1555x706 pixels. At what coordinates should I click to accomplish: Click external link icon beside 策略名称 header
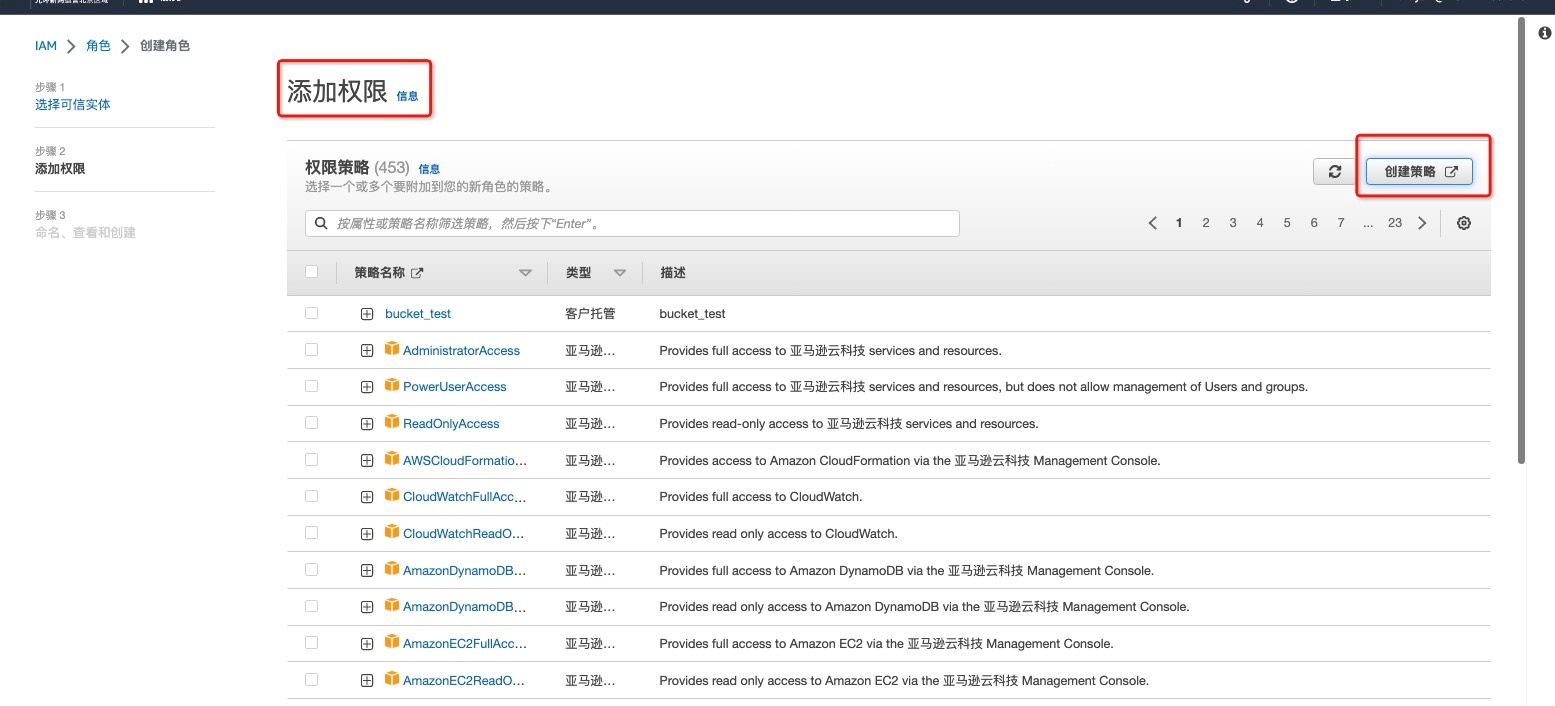click(x=417, y=273)
